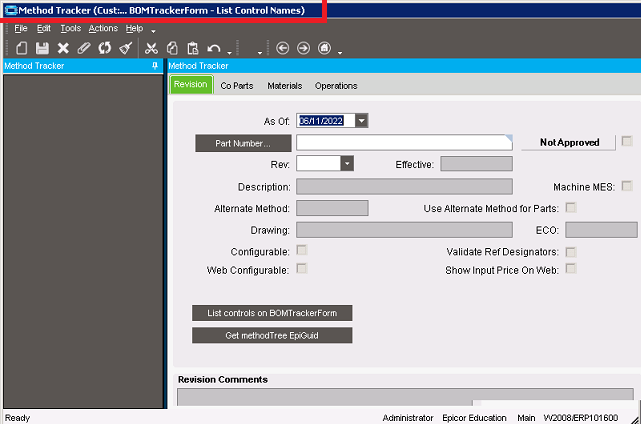
Task: Switch to the Co Parts tab
Action: 237,85
